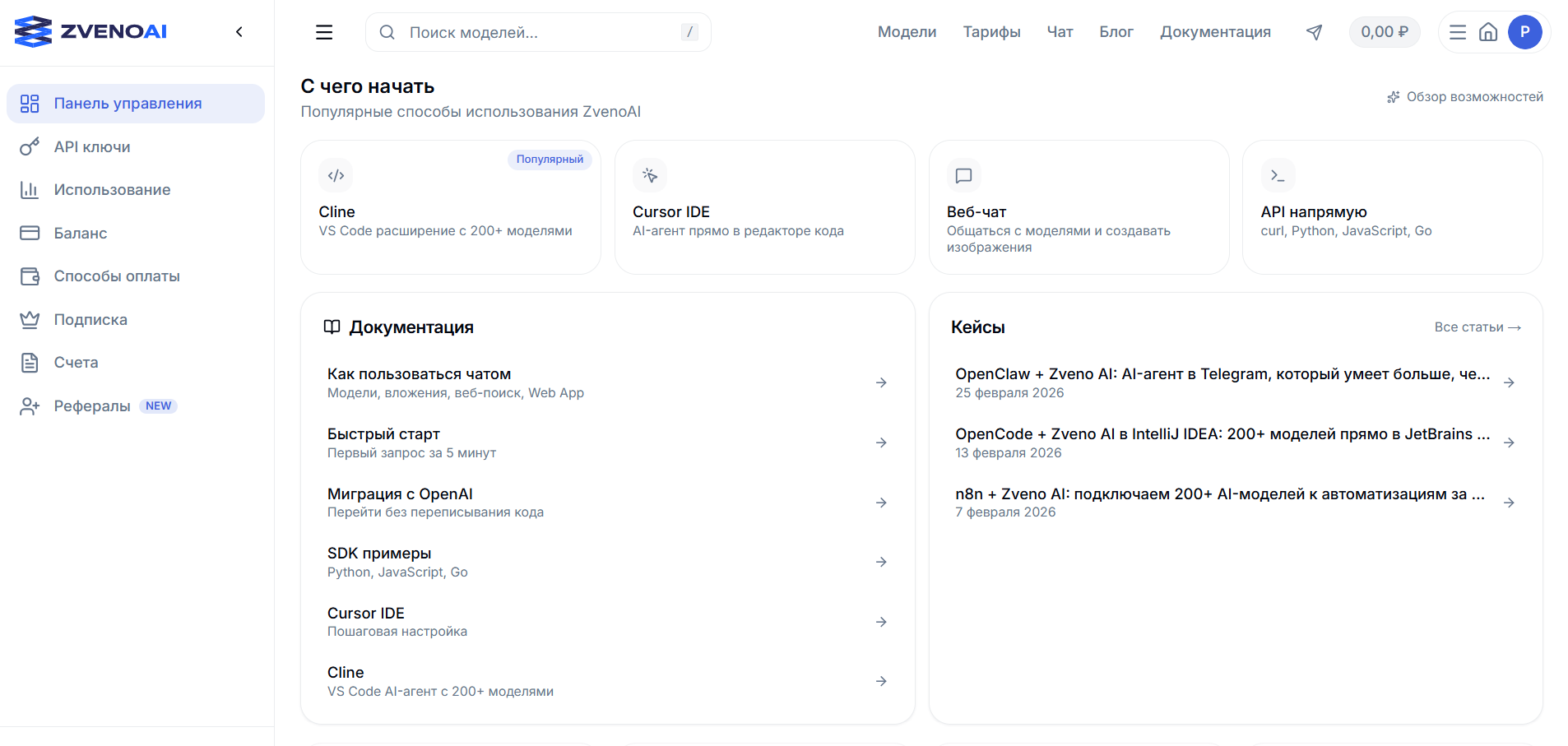Open the Документация top navigation item
Viewport: 1568px width, 746px height.
click(1215, 32)
